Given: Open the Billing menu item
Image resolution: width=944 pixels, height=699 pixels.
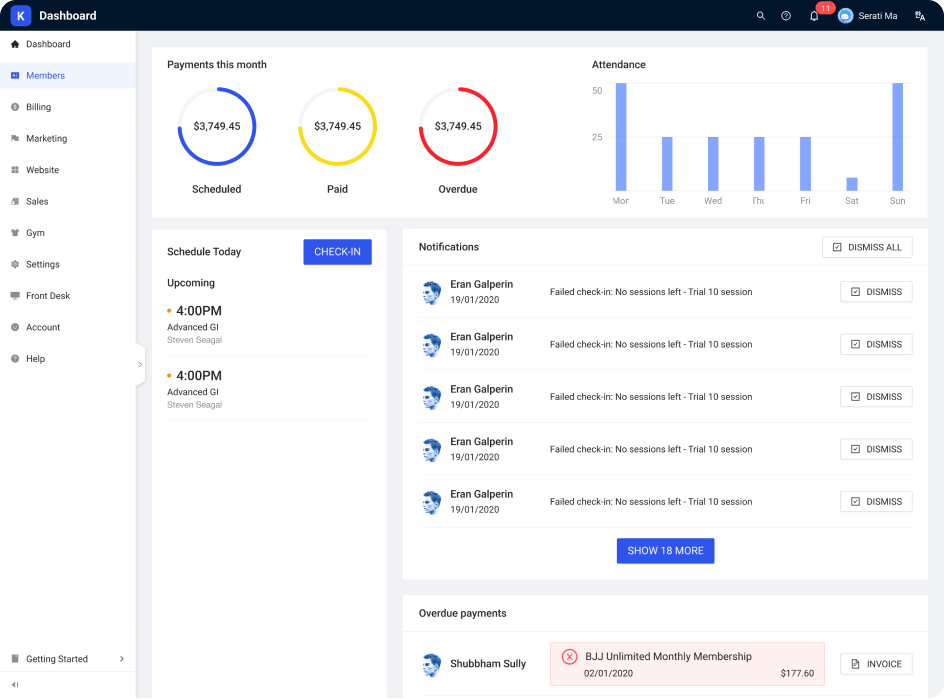Looking at the screenshot, I should coord(38,107).
